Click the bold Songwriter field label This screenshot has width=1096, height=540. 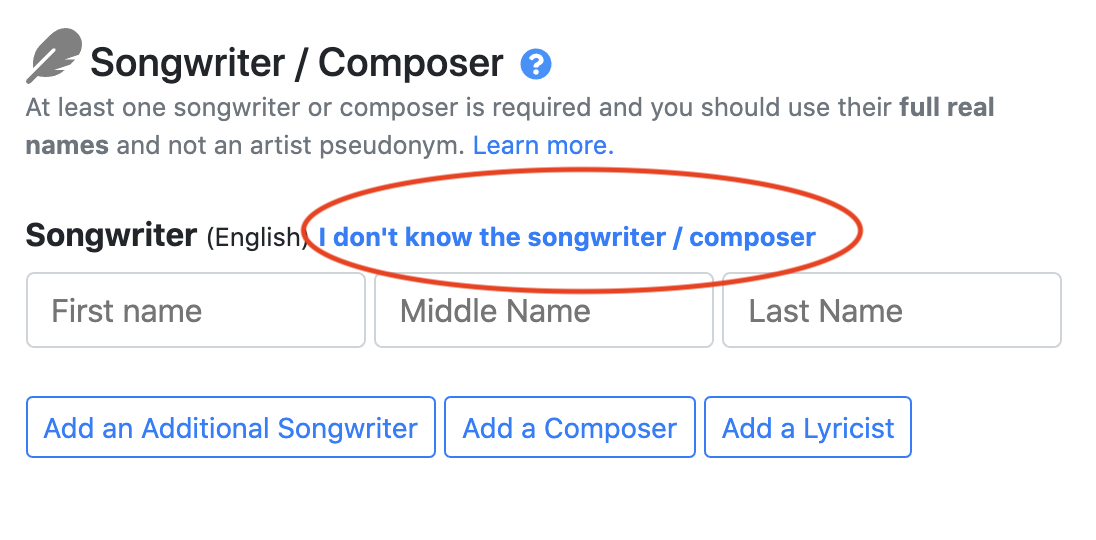point(111,236)
